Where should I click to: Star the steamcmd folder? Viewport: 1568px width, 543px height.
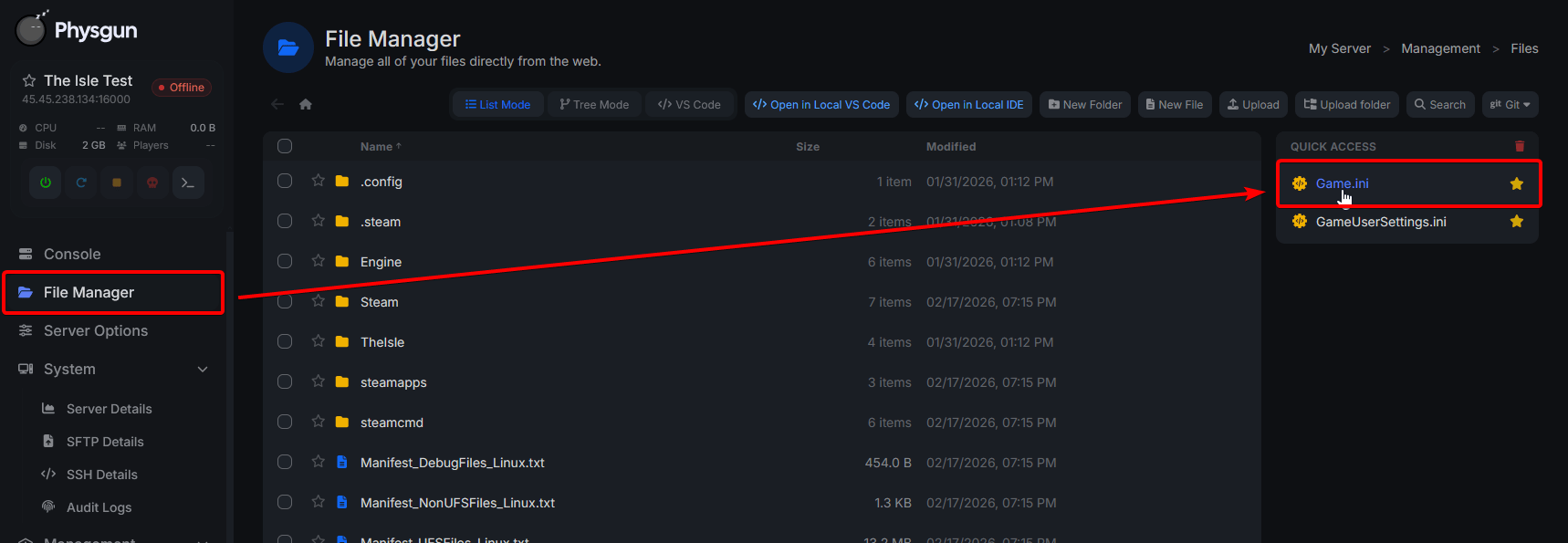318,422
